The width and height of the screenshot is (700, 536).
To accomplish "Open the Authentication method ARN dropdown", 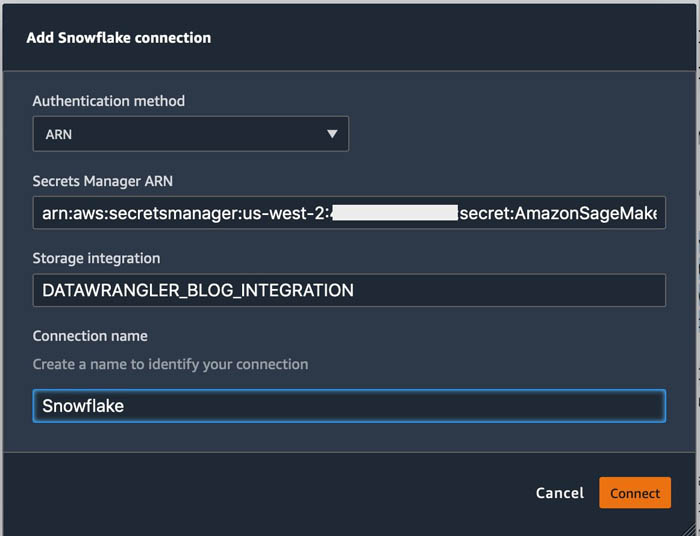I will pyautogui.click(x=191, y=134).
